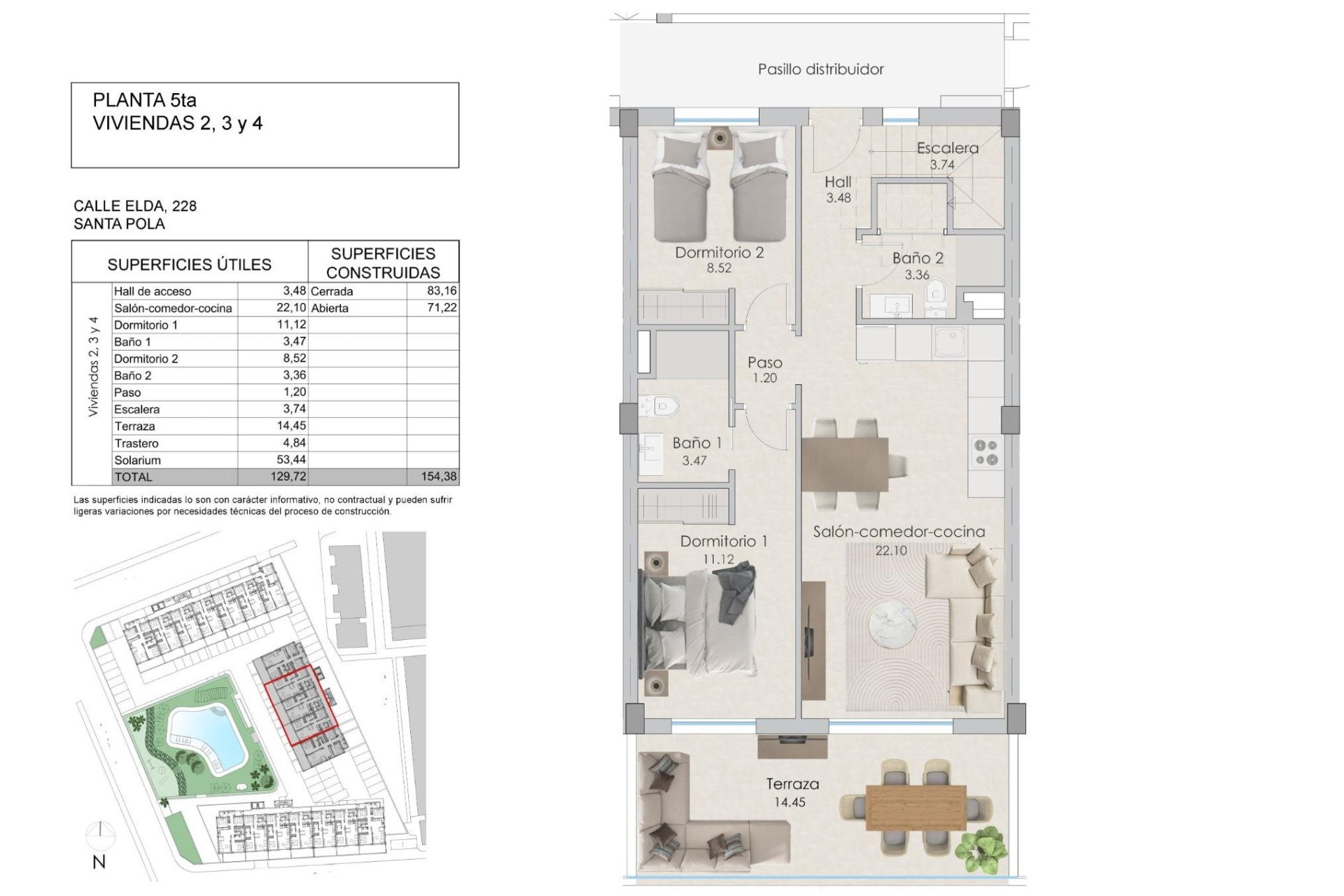This screenshot has height=896, width=1344.
Task: Select the CALLE ELDA, 228 address text
Action: (136, 206)
